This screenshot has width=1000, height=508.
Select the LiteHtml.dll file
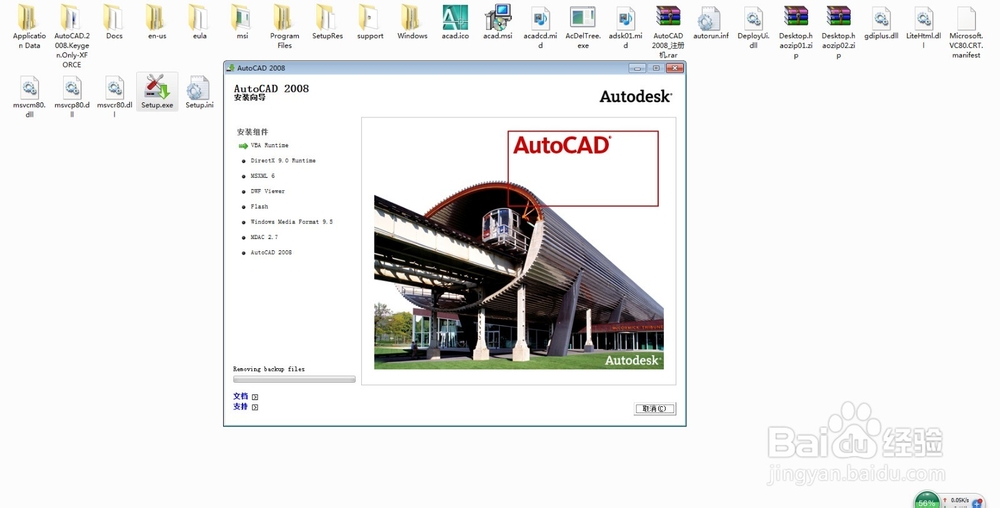pos(923,27)
